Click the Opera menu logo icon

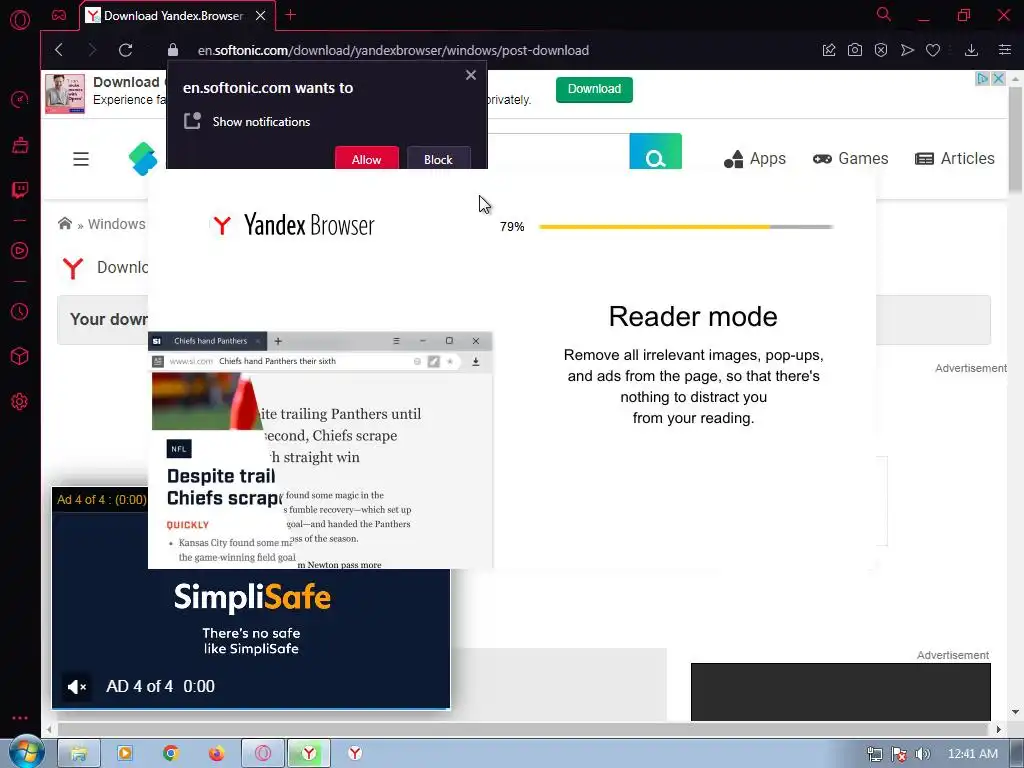(x=20, y=20)
